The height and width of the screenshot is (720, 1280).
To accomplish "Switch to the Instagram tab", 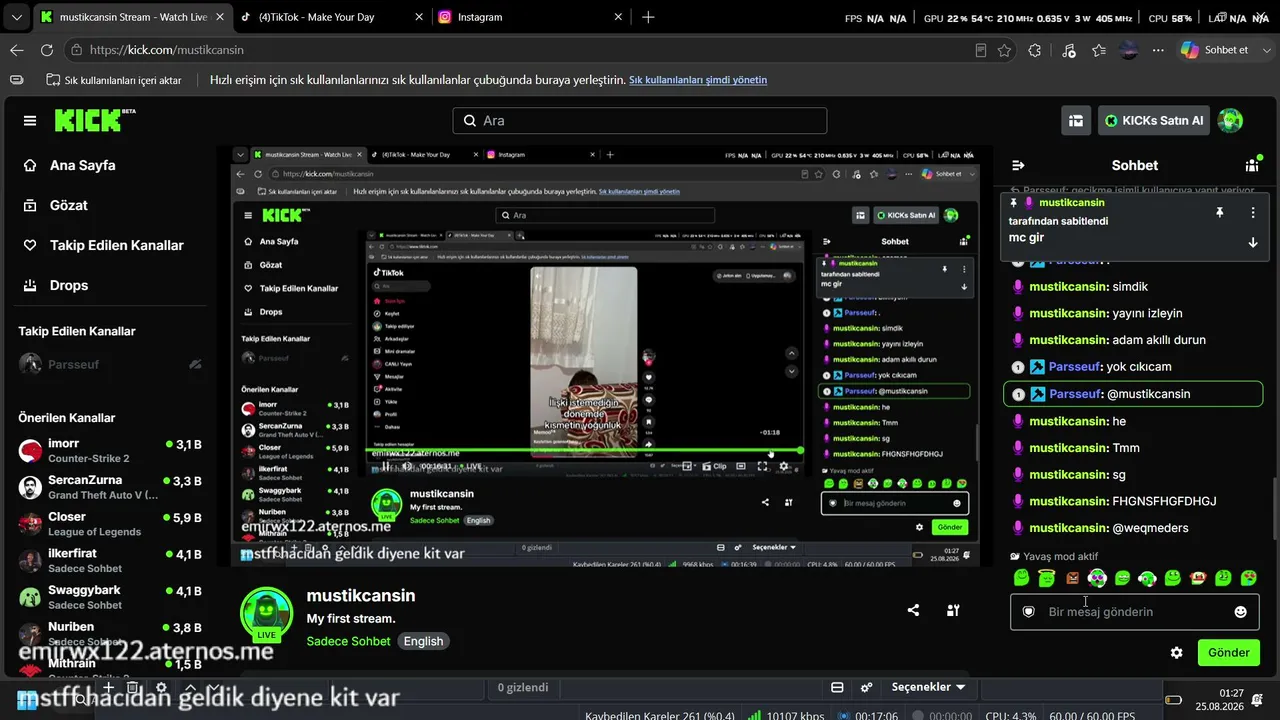I will coord(529,17).
